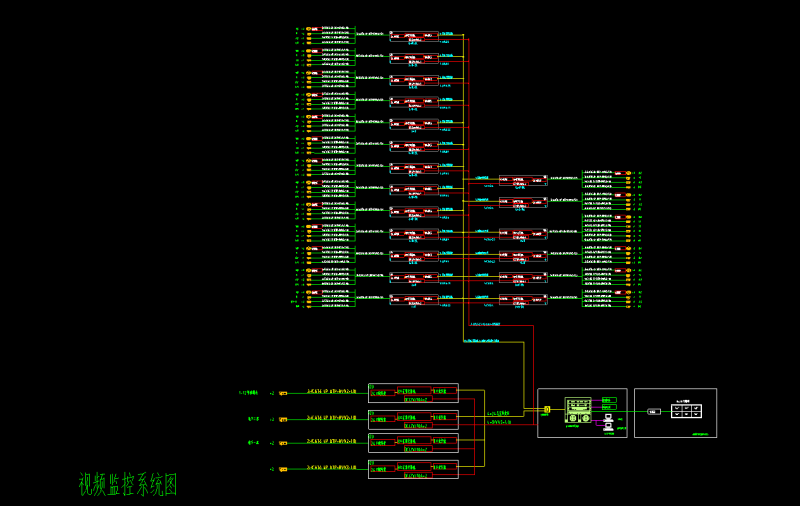Click the last equipment box in bottom-left group
The image size is (800, 506).
click(413, 469)
